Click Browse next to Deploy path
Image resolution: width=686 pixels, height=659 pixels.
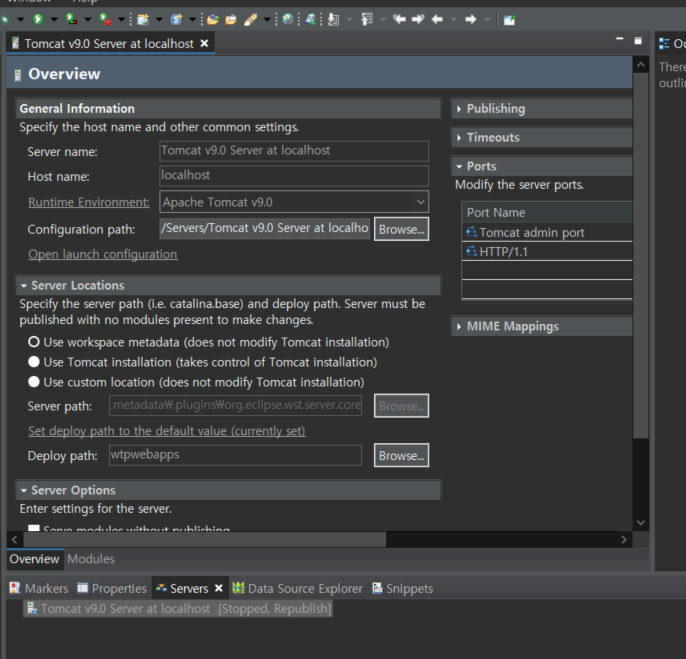pos(401,455)
